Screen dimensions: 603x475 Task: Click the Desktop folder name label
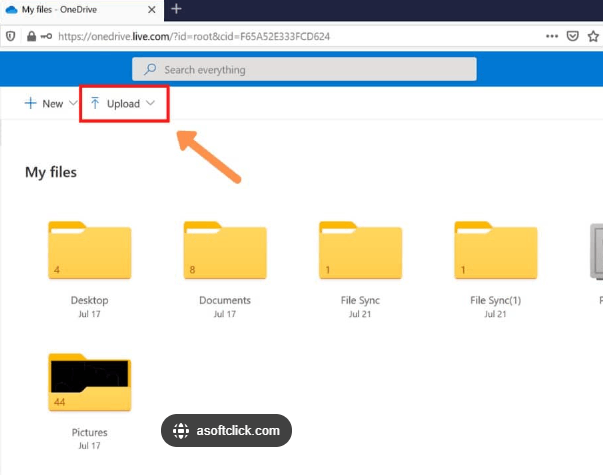89,300
